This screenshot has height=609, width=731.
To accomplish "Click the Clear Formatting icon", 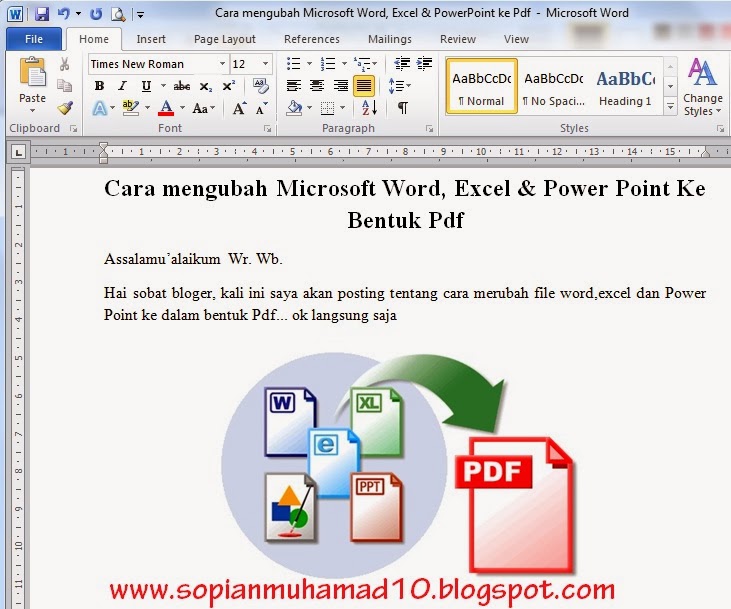I will [x=261, y=86].
